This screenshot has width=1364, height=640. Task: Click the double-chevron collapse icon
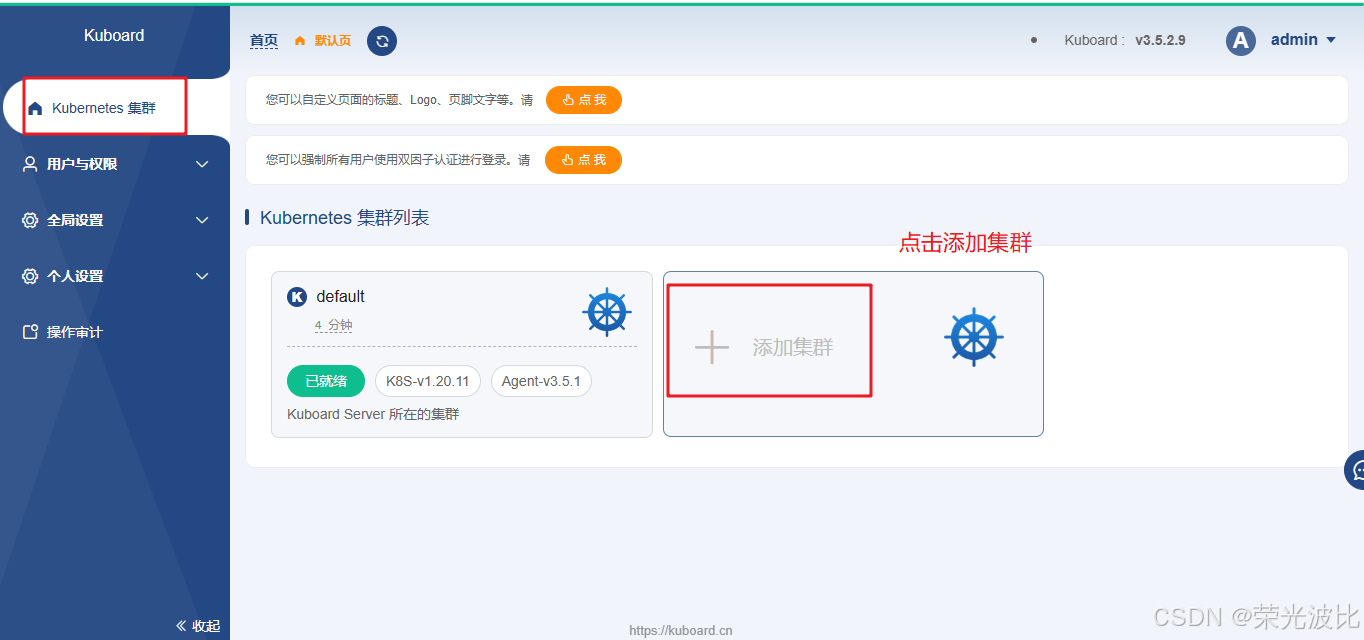[181, 625]
